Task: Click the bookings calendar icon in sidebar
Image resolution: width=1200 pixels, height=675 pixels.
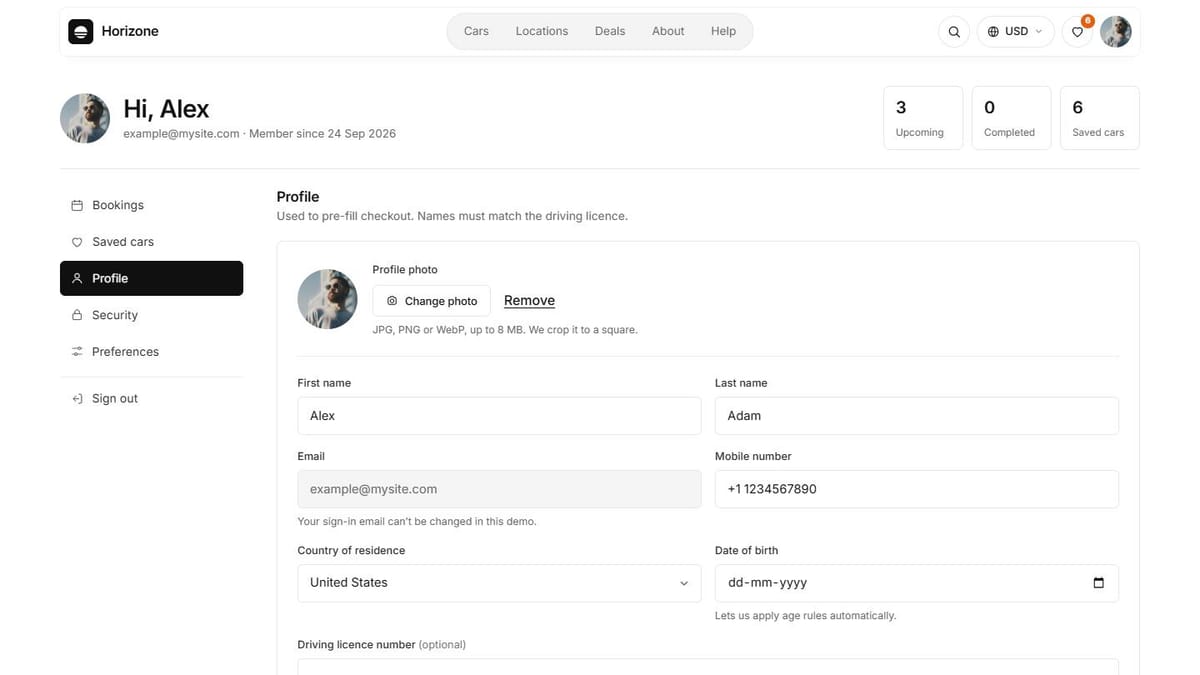Action: [77, 205]
